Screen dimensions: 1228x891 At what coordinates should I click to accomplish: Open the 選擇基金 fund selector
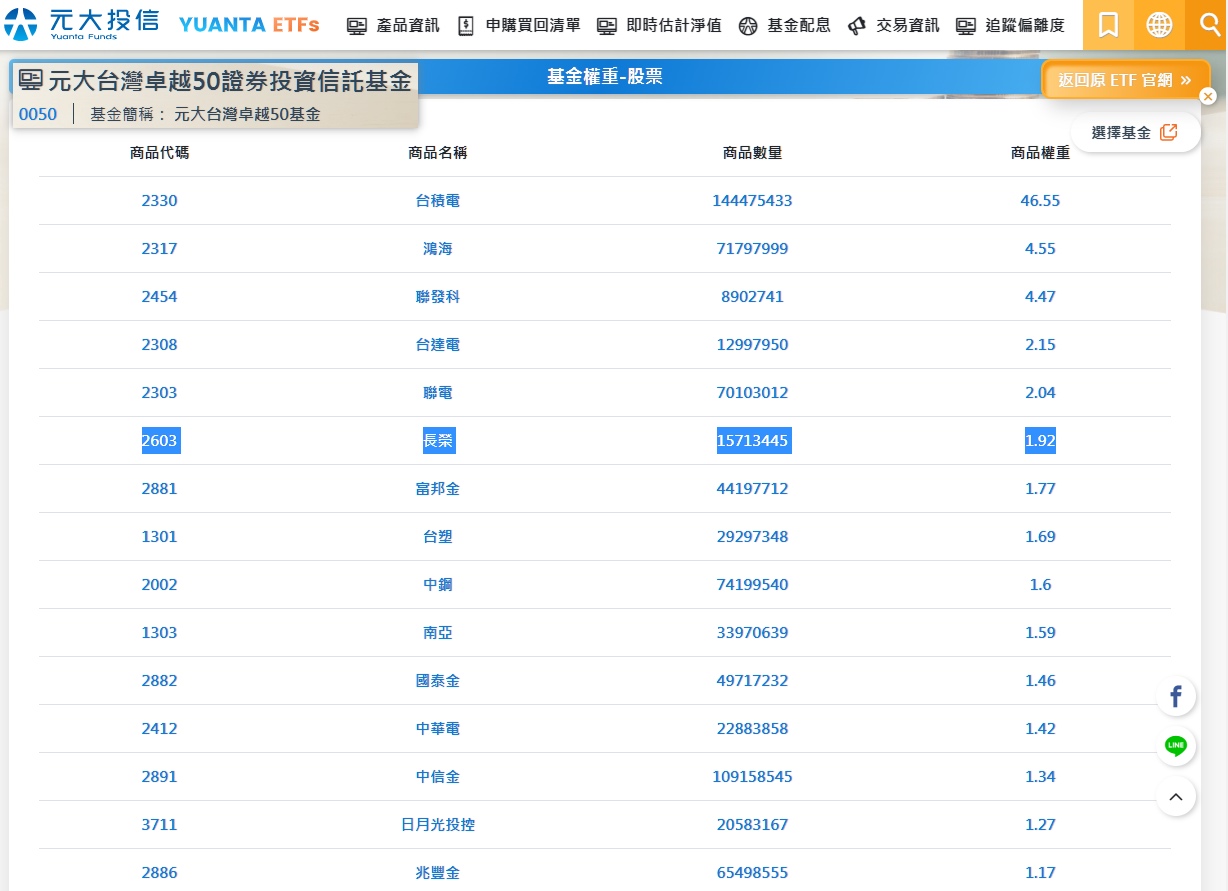[1135, 132]
